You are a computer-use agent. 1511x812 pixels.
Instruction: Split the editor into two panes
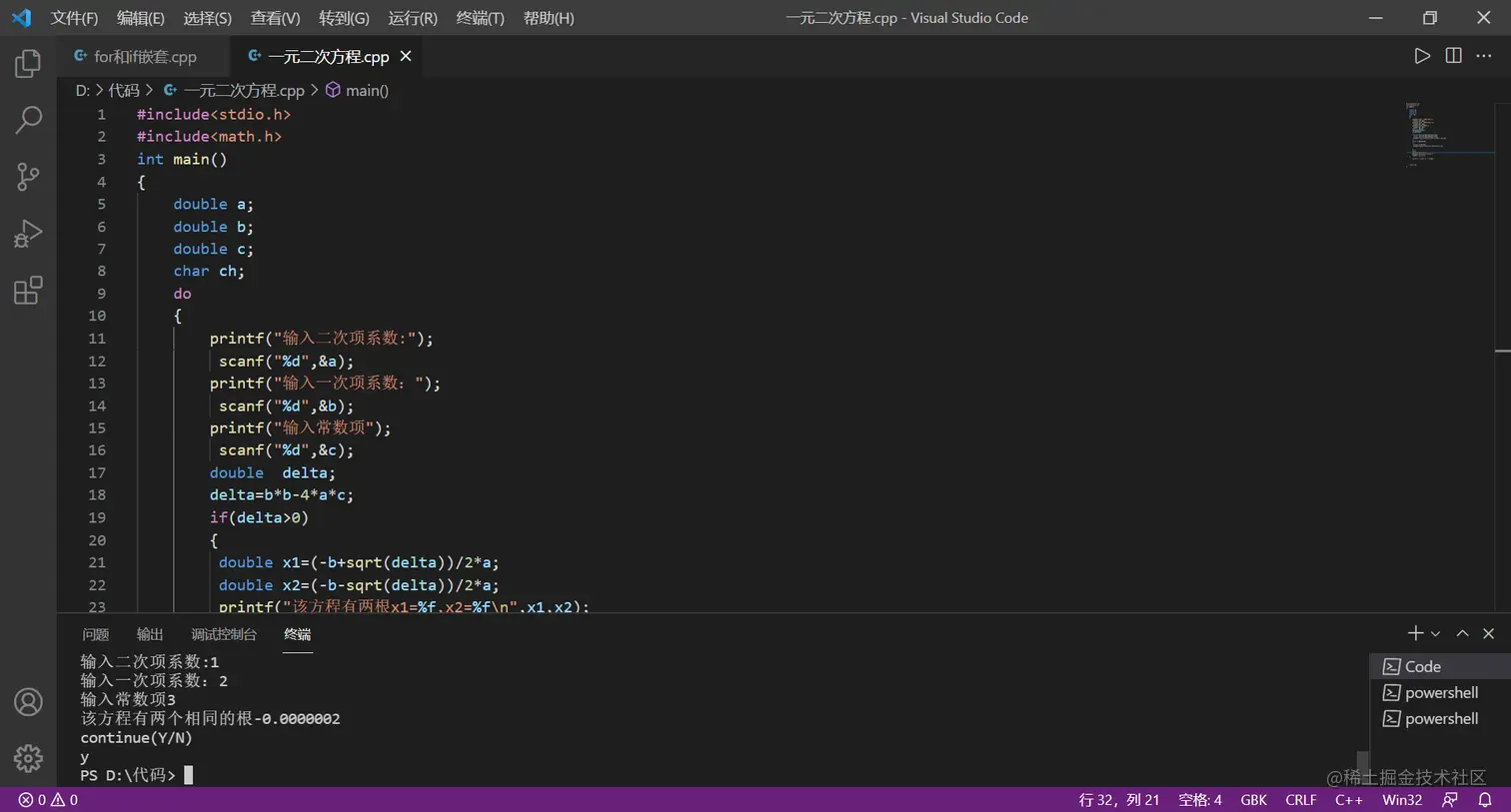[x=1452, y=56]
